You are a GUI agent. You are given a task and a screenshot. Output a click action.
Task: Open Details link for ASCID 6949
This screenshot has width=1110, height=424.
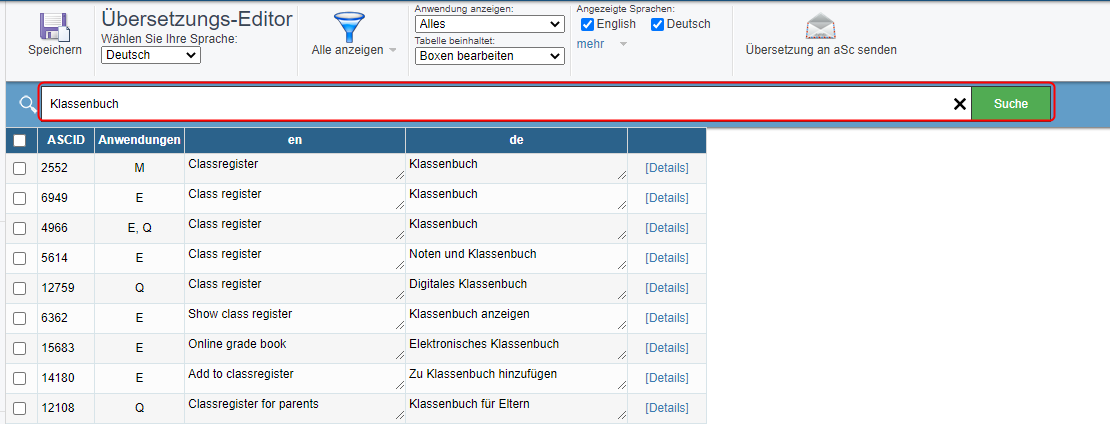(666, 198)
